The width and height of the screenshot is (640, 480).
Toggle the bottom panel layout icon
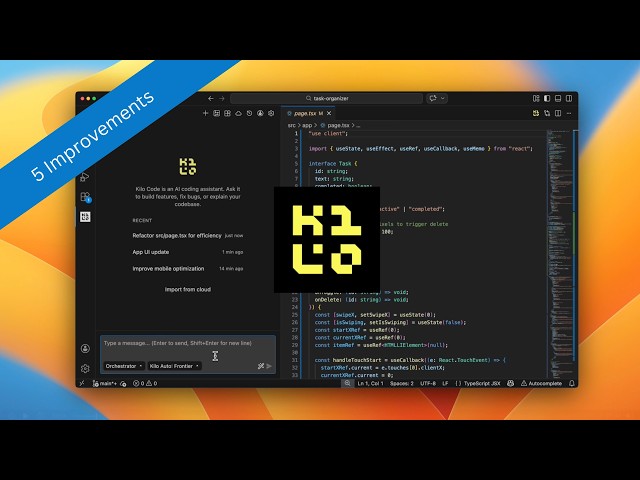(x=558, y=98)
